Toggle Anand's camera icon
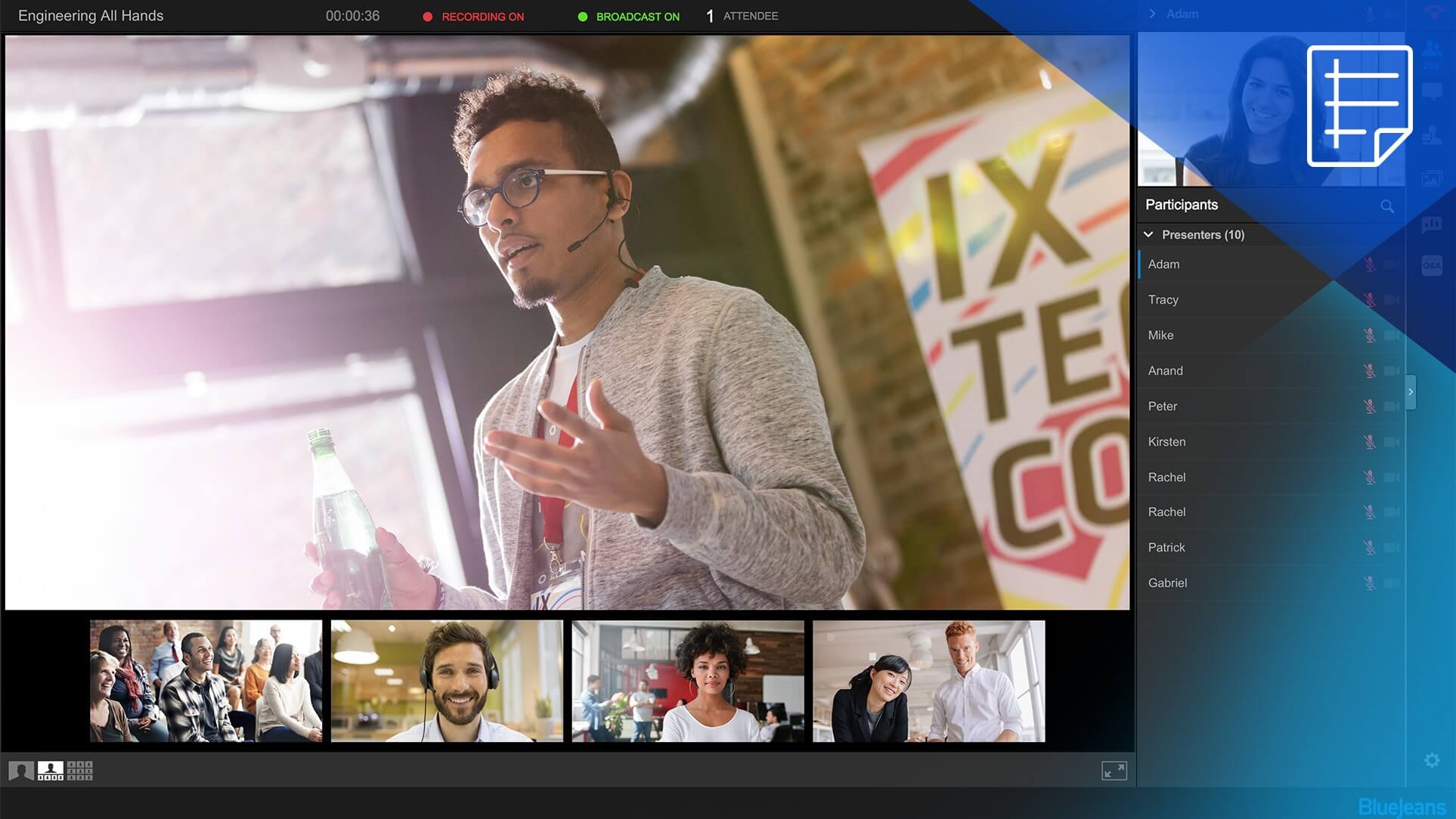Viewport: 1456px width, 819px height. [1392, 371]
